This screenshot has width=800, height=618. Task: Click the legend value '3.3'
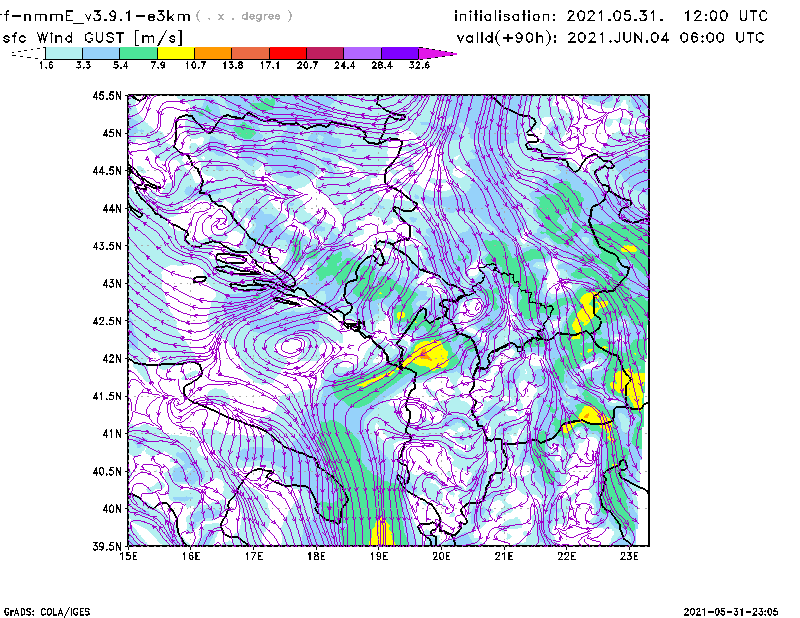click(83, 65)
